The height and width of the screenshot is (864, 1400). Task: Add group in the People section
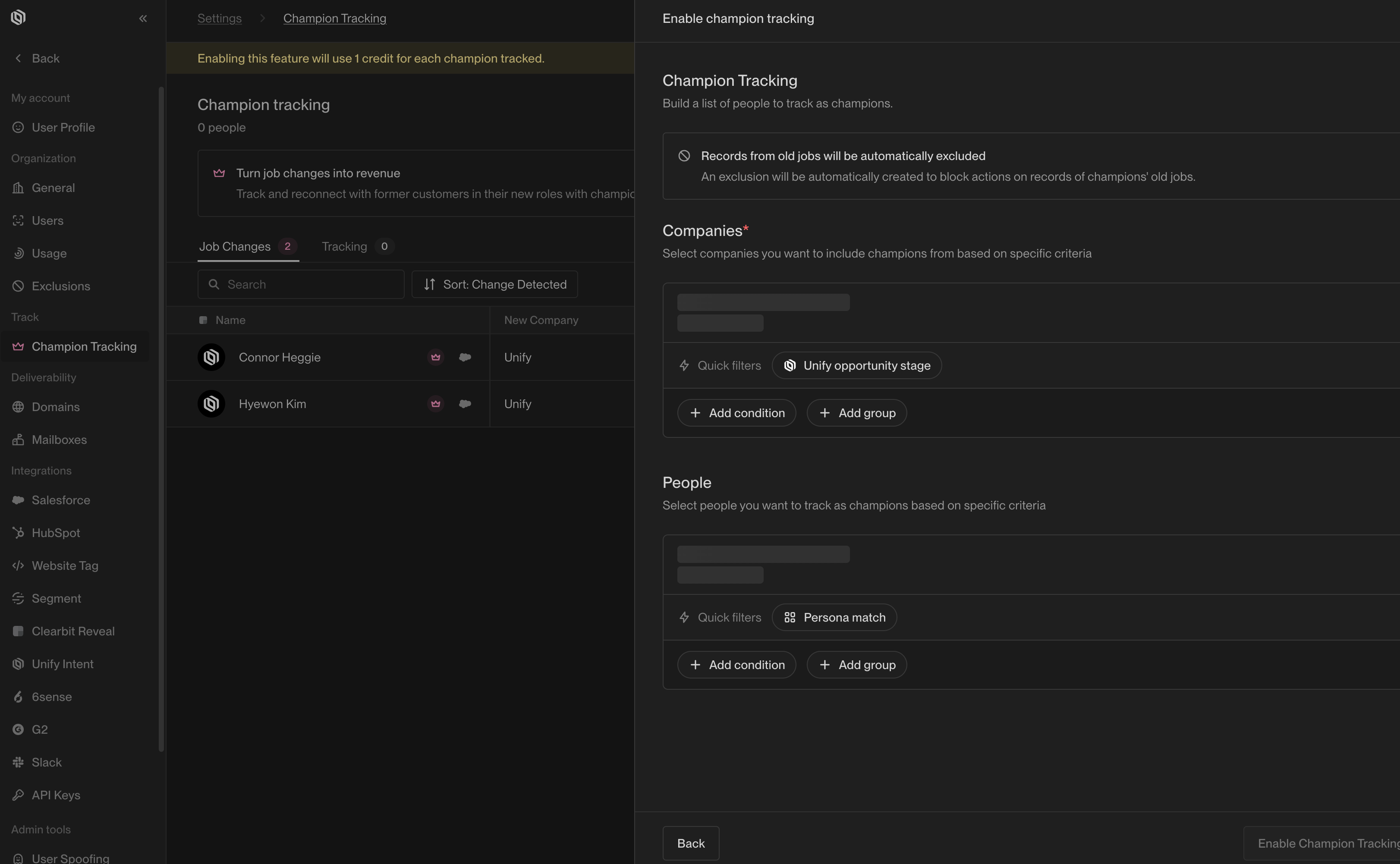point(856,665)
